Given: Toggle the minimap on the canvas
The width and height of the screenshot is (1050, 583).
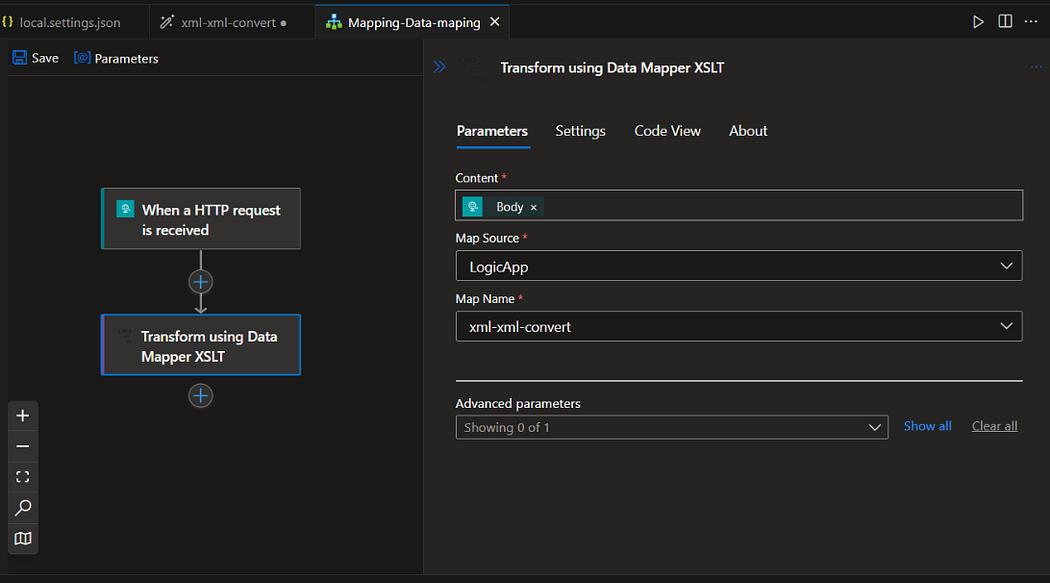Looking at the screenshot, I should tap(23, 539).
